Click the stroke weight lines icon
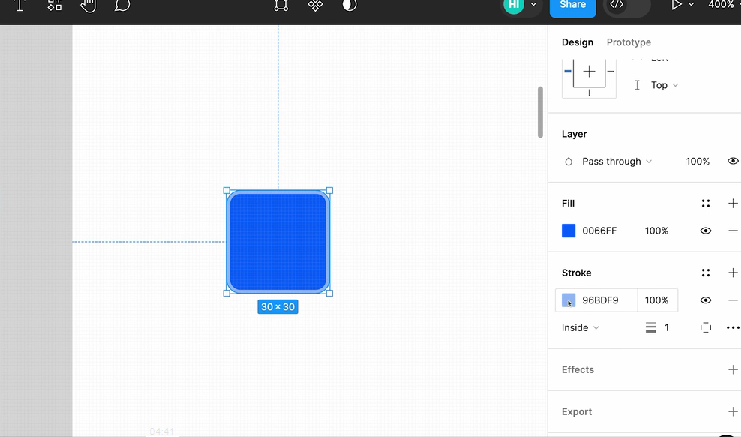 [x=651, y=327]
